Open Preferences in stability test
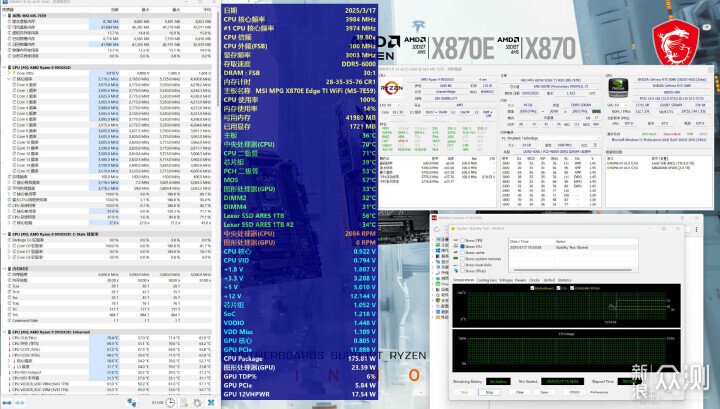This screenshot has height=409, width=720. (599, 392)
